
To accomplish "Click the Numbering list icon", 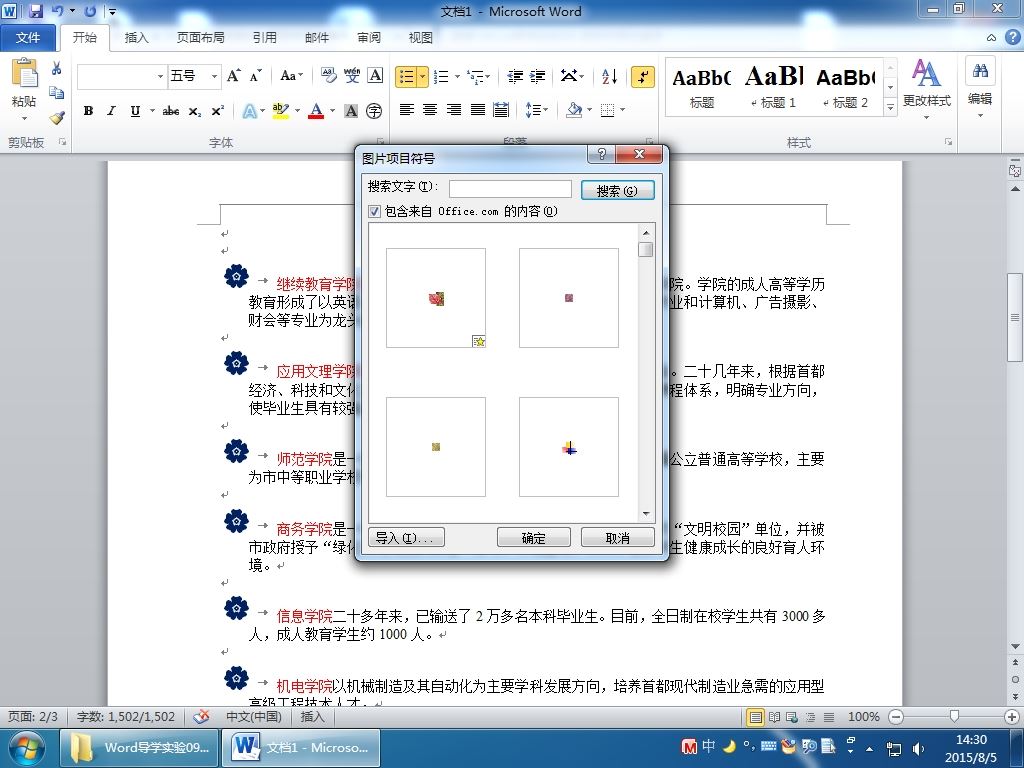I will click(x=441, y=76).
